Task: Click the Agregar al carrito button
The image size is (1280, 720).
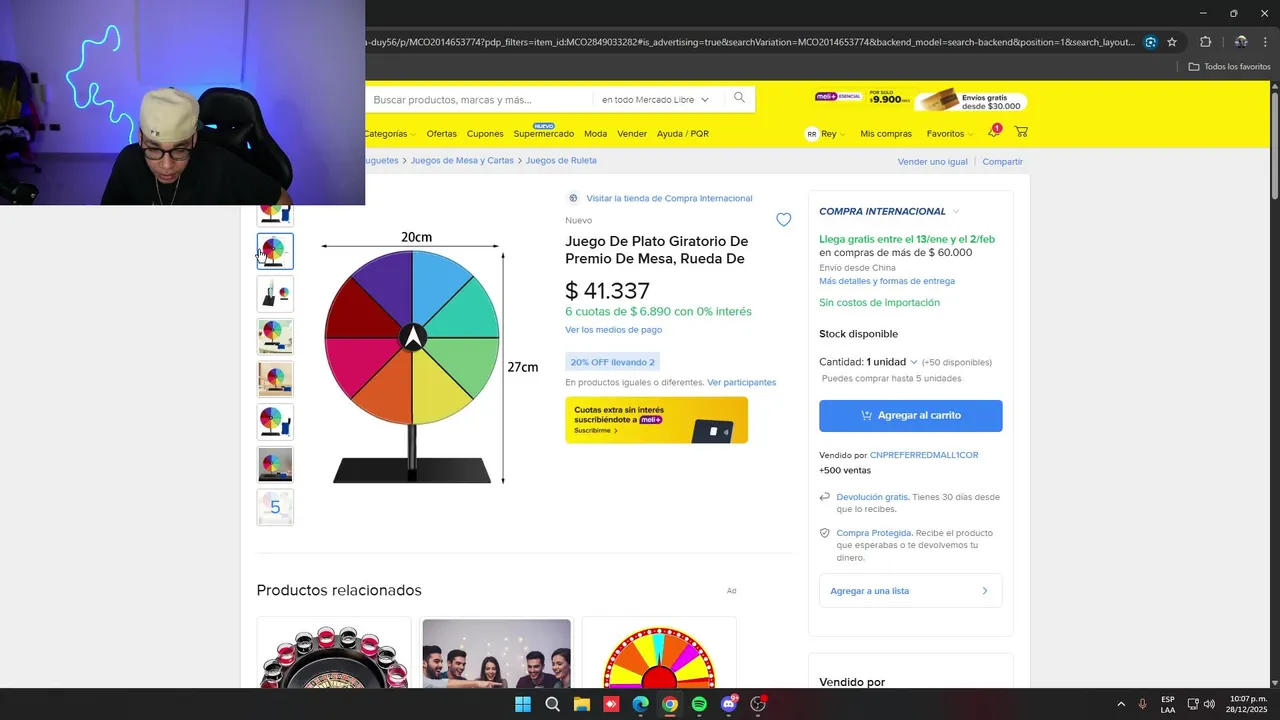Action: (x=910, y=416)
